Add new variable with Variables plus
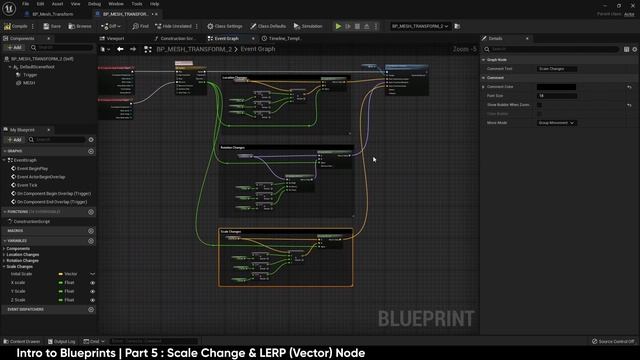The image size is (640, 360). click(x=91, y=241)
